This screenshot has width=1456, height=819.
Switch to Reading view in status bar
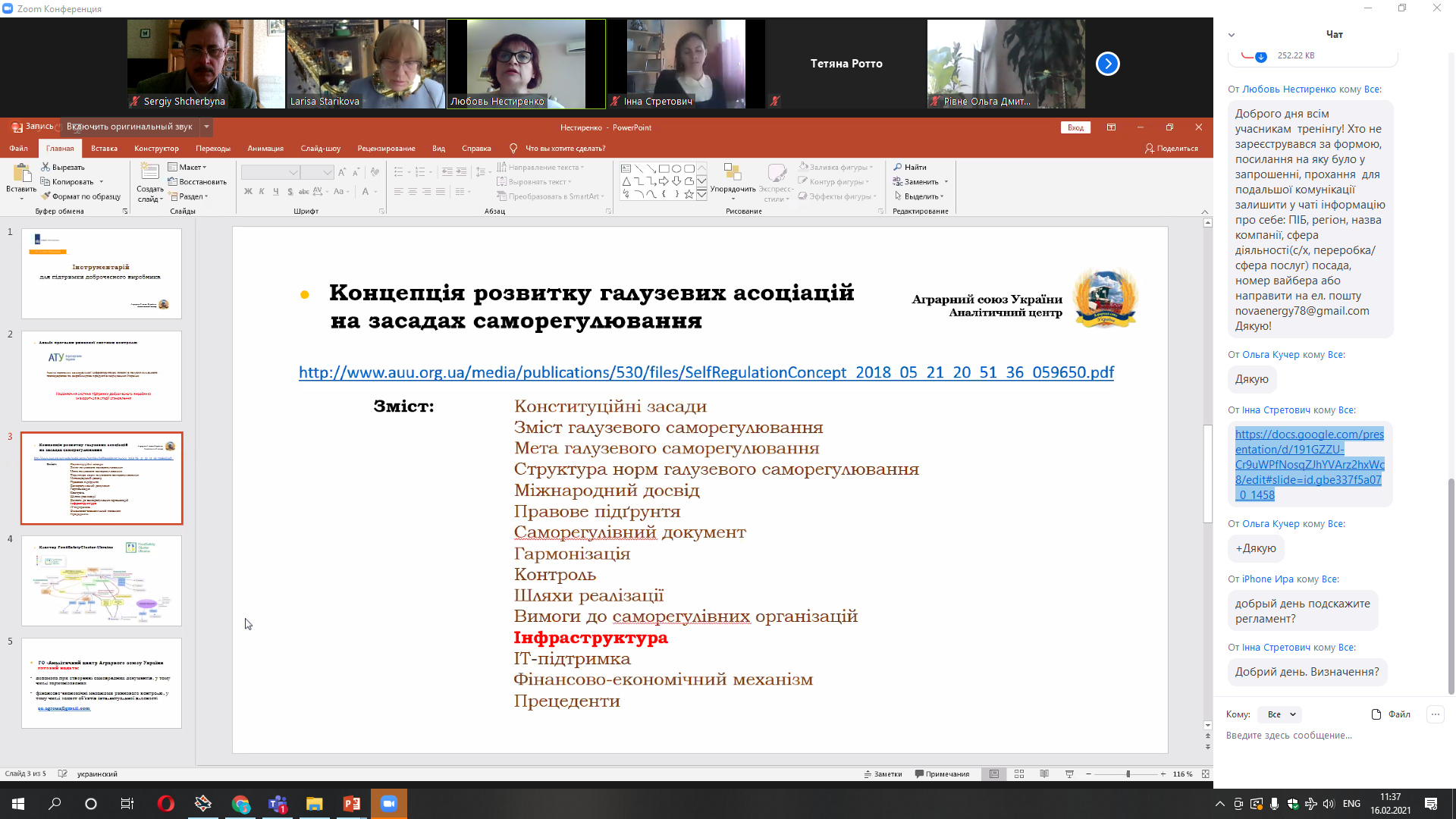coord(1044,774)
